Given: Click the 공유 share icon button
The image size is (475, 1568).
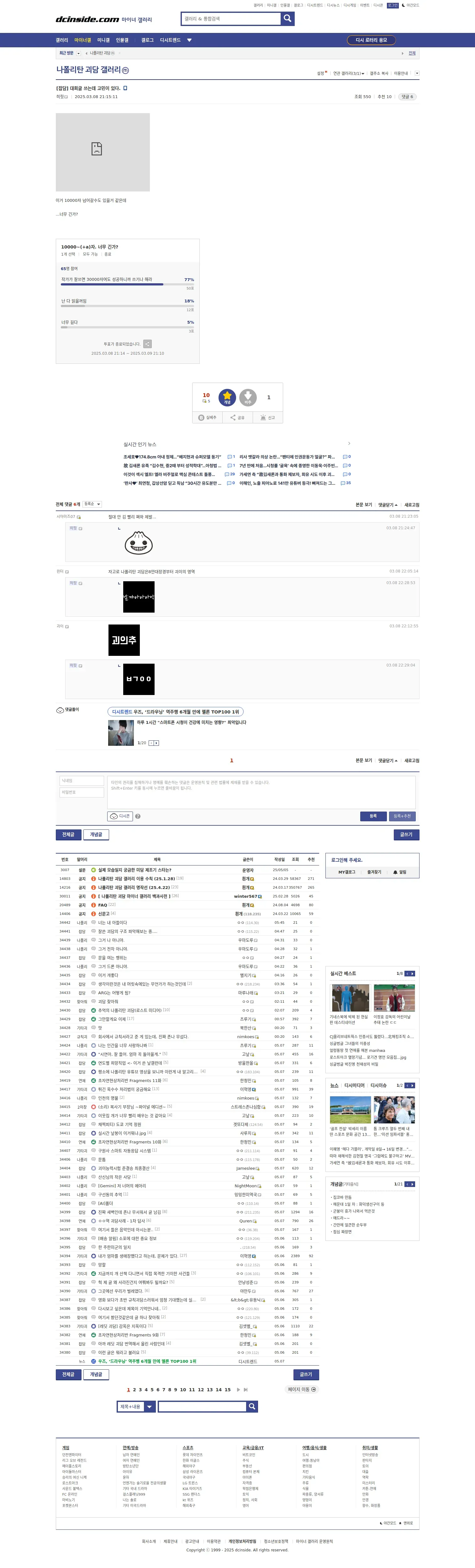Looking at the screenshot, I should [x=238, y=418].
